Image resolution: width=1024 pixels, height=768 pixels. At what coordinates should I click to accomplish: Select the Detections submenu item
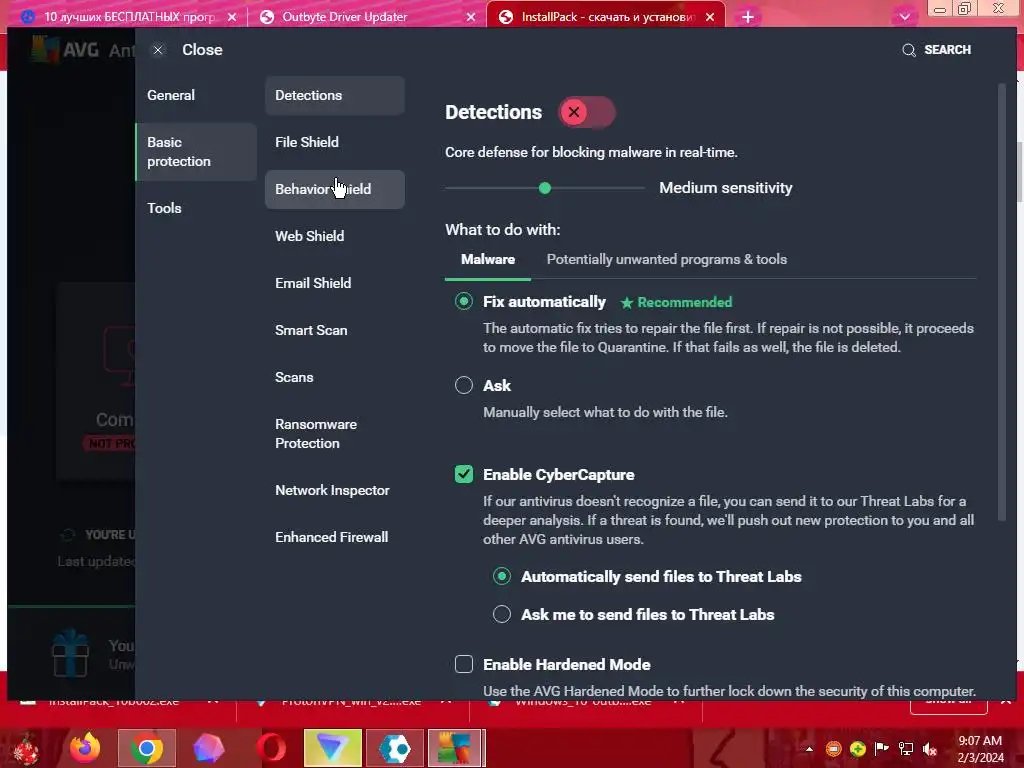[x=334, y=95]
